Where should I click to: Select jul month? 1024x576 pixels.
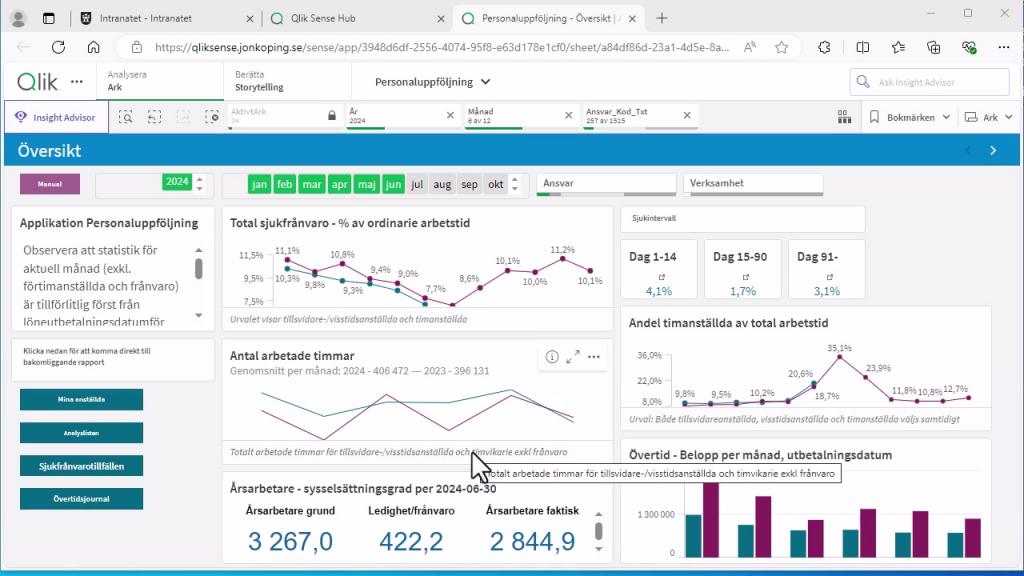tap(417, 184)
